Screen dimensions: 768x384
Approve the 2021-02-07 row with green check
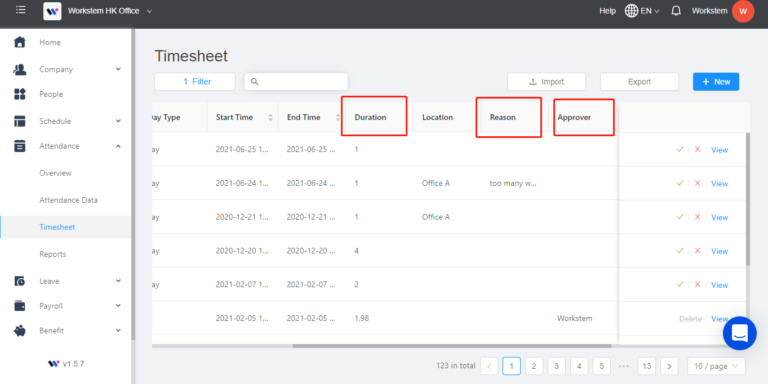679,285
